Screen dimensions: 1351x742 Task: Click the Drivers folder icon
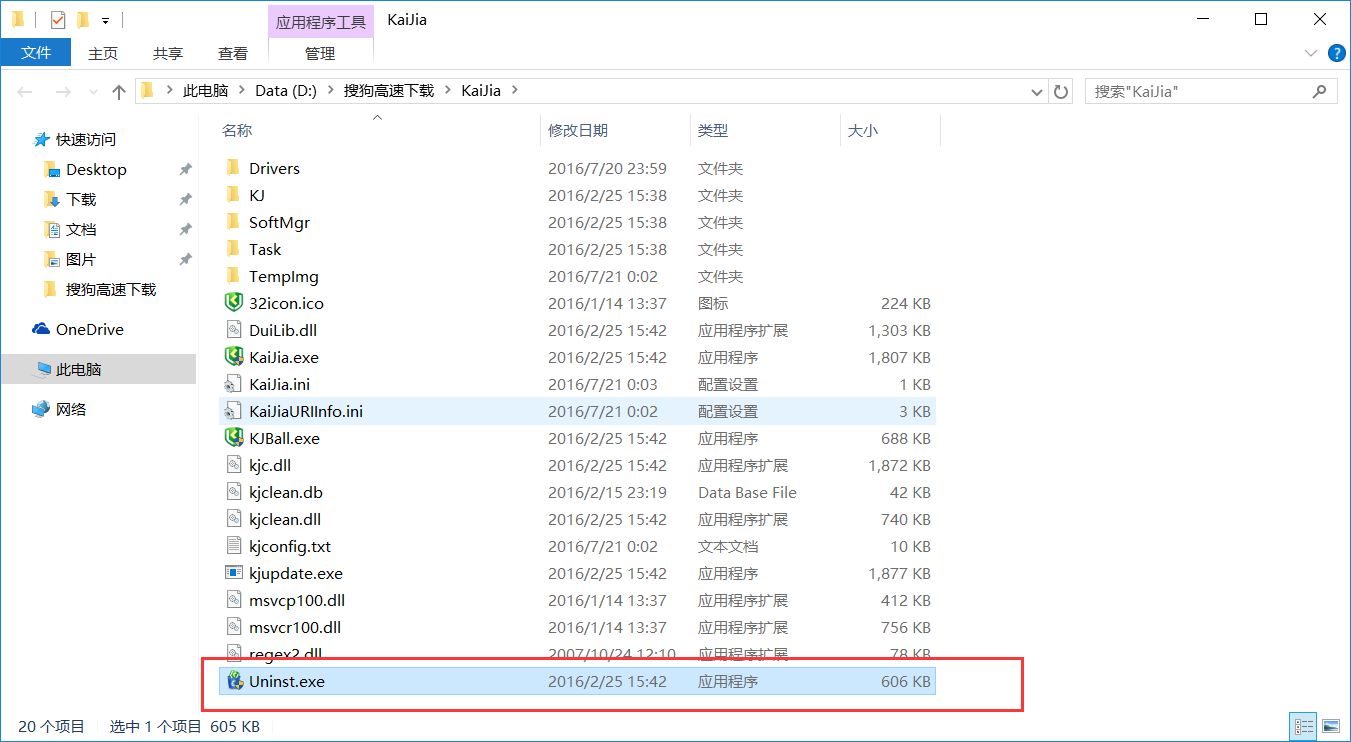click(x=233, y=168)
